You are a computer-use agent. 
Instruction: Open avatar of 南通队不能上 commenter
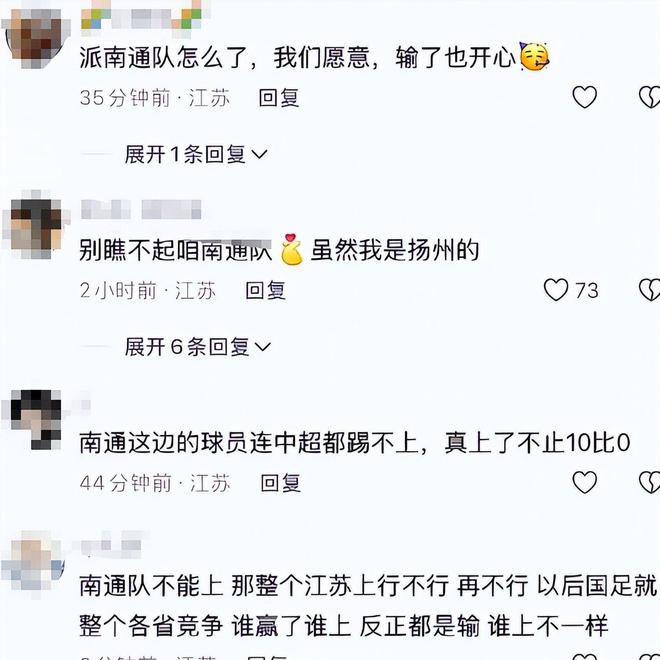click(x=34, y=565)
